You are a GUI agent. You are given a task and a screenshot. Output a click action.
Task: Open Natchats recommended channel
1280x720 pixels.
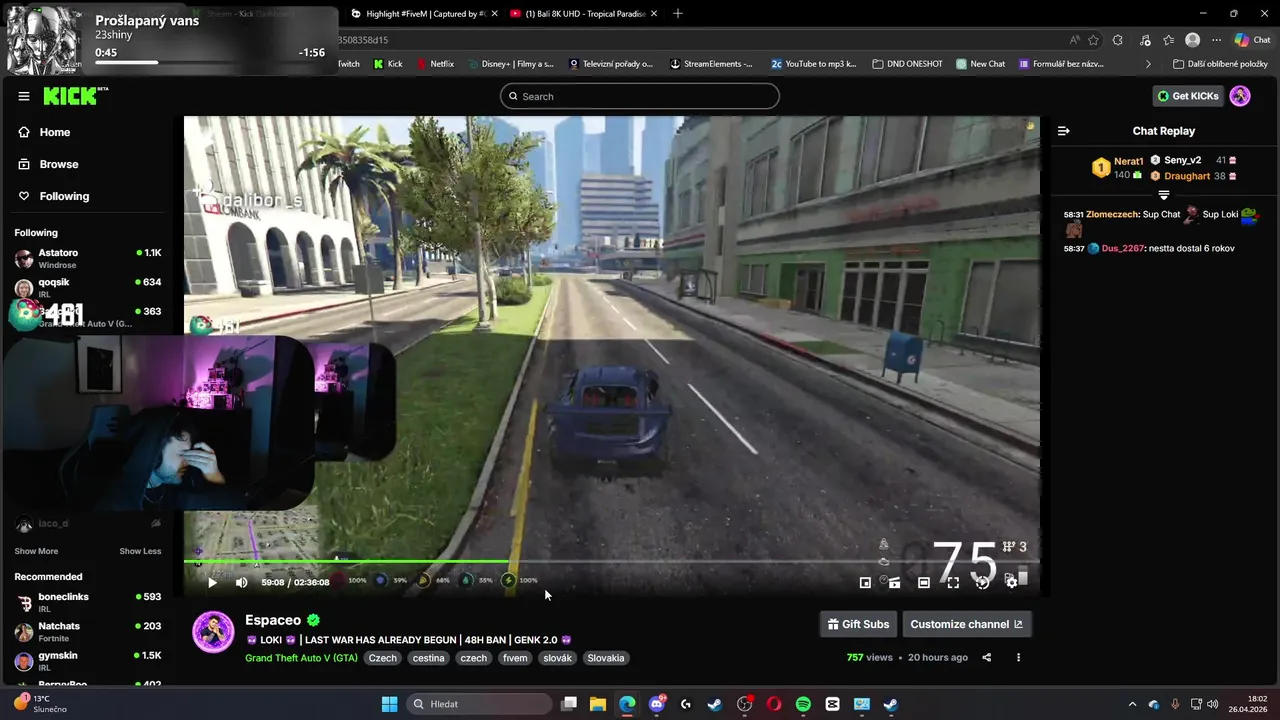88,631
